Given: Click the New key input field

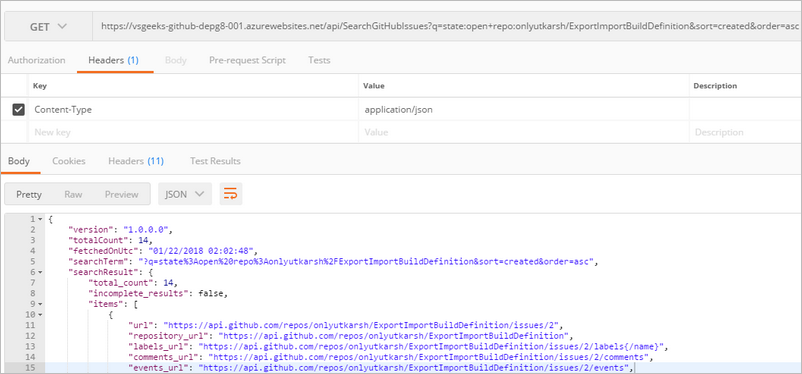Looking at the screenshot, I should (194, 132).
